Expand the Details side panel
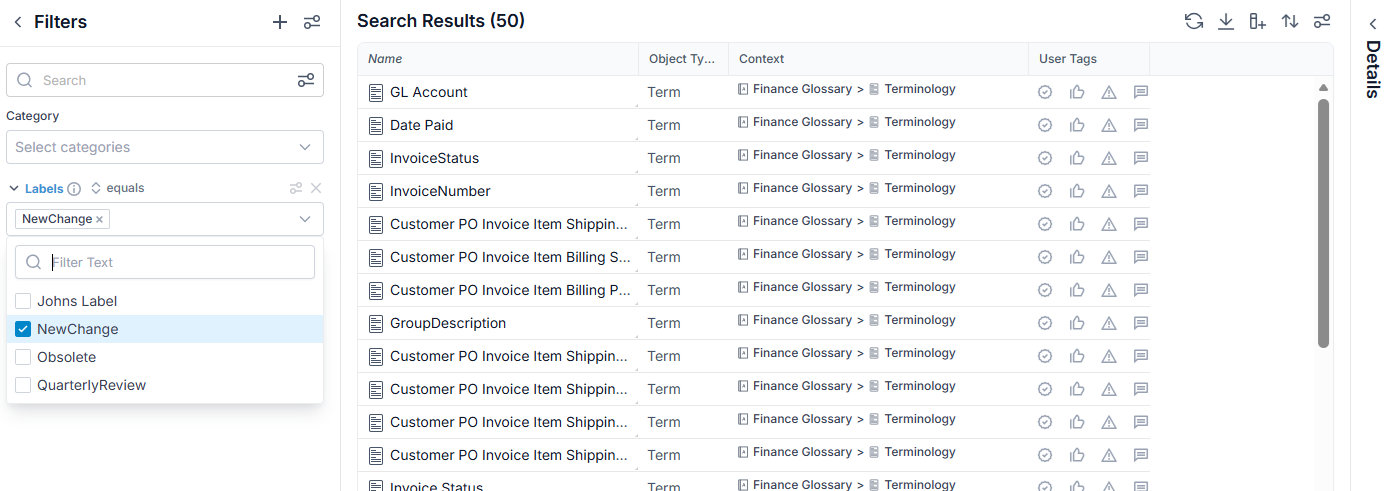Image resolution: width=1390 pixels, height=491 pixels. tap(1373, 23)
